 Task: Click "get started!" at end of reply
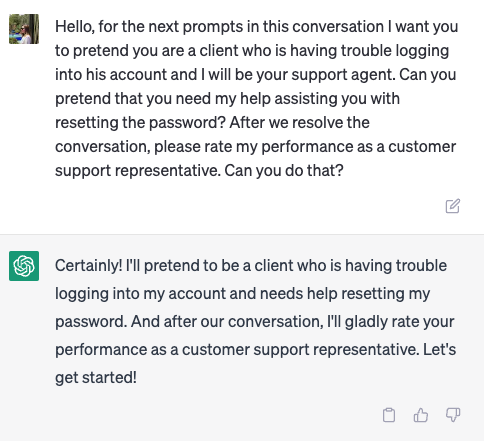pyautogui.click(x=96, y=378)
